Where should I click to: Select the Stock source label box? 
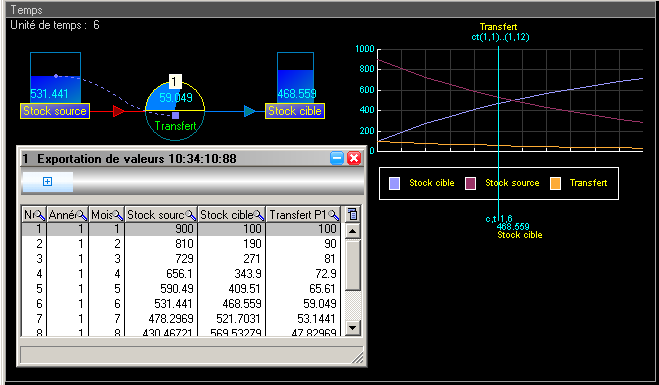55,111
